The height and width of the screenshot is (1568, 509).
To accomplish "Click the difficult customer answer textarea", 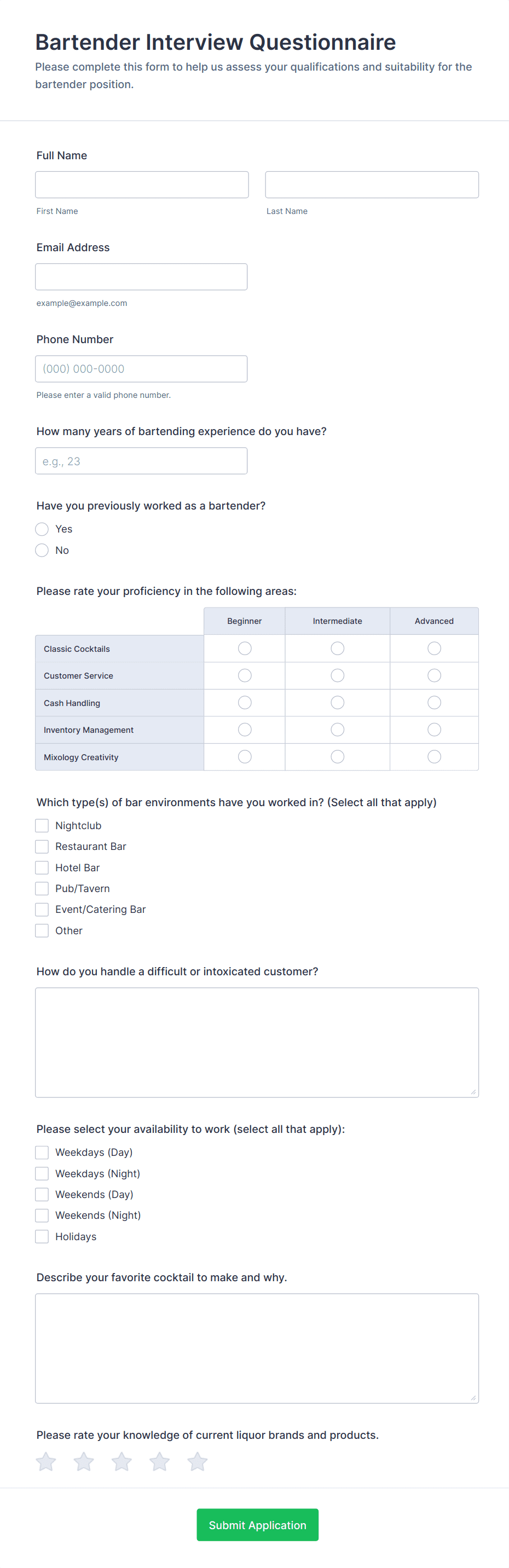I will click(257, 1042).
